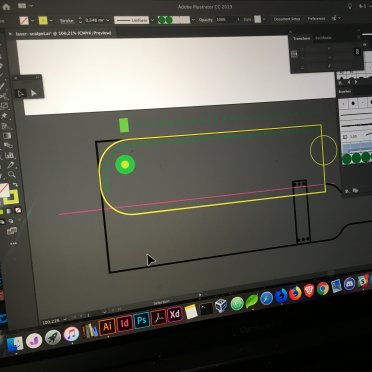Select the green dots brush in Brushes panel
This screenshot has height=372, width=372.
357,158
